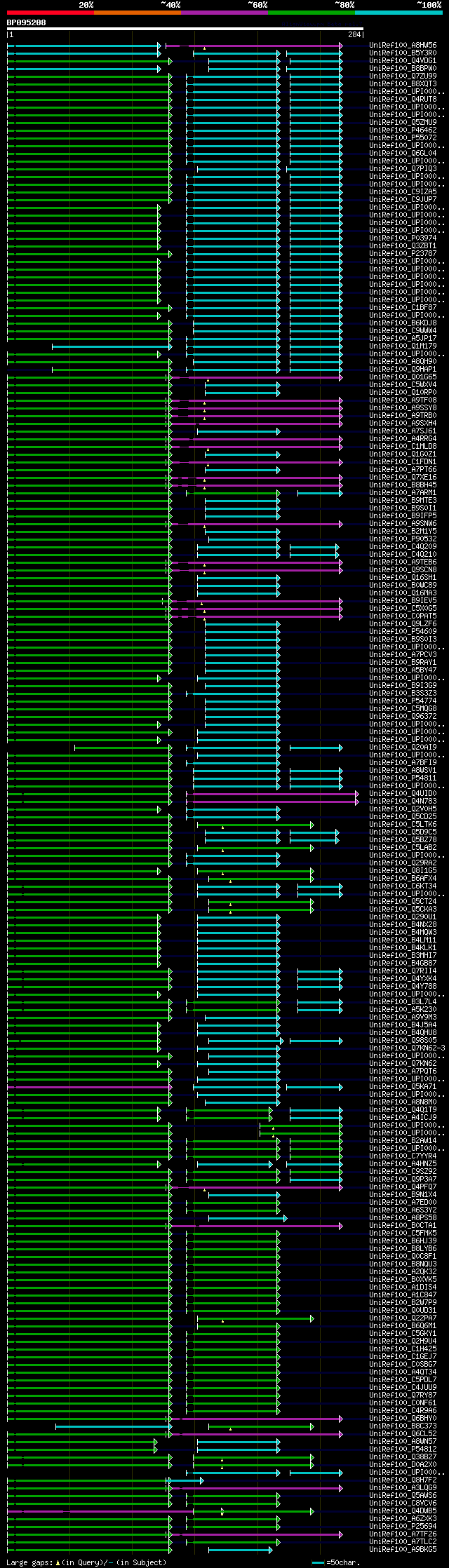Click the UniRef100_A4HNZ5 row label
Screen dimensions: 449x1568
pos(403,1163)
